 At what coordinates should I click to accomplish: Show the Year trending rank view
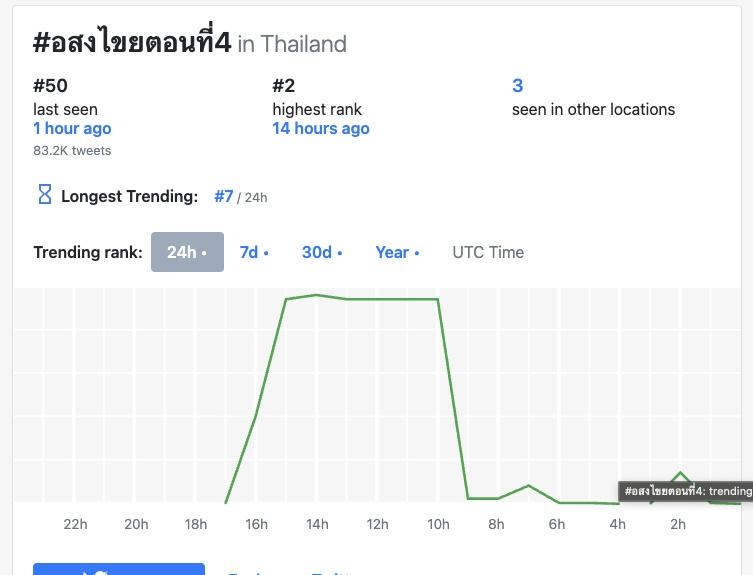(x=397, y=252)
